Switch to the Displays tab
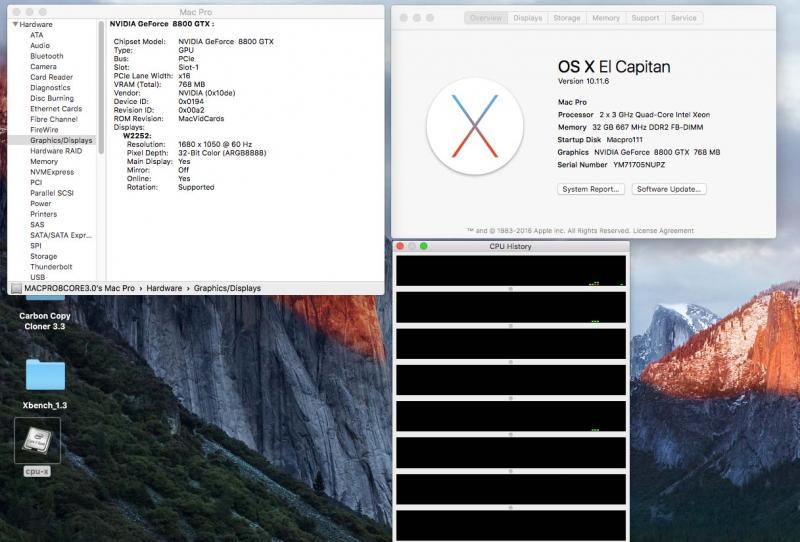800x542 pixels. 528,18
